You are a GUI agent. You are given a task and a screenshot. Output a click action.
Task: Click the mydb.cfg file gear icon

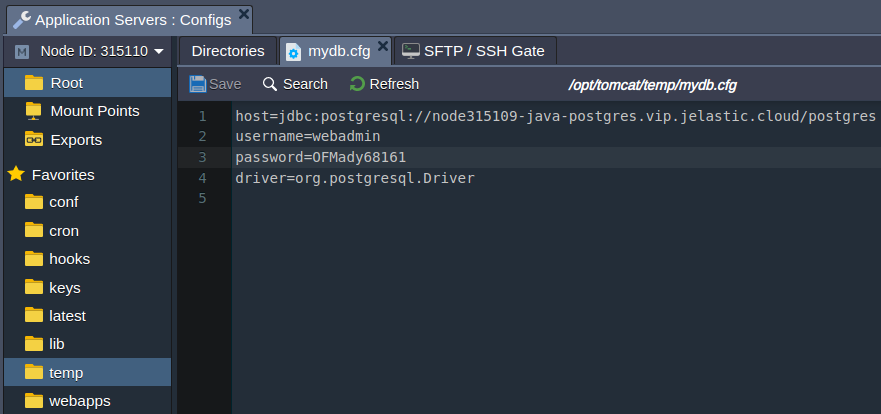click(x=293, y=52)
